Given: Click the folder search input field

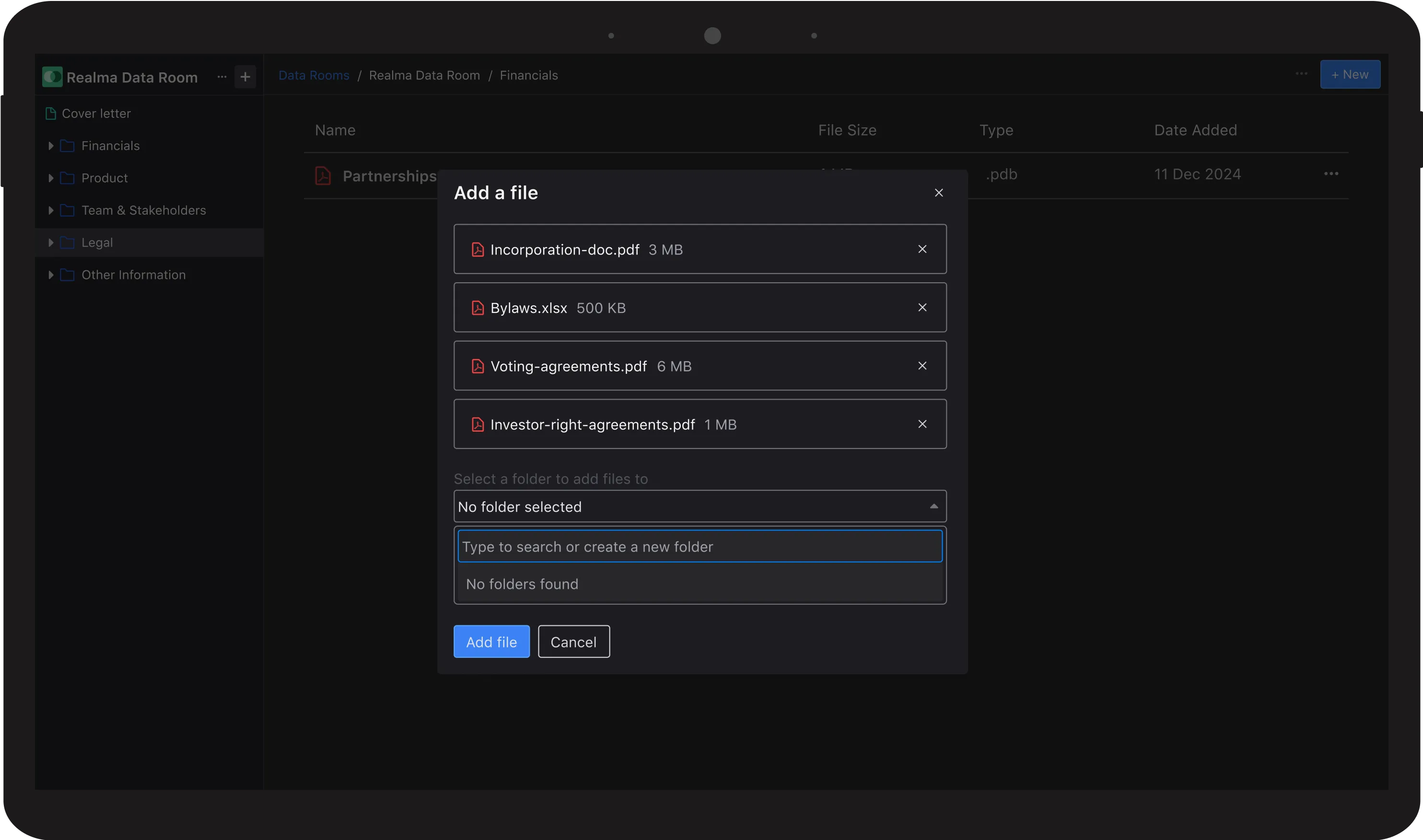Looking at the screenshot, I should 700,547.
